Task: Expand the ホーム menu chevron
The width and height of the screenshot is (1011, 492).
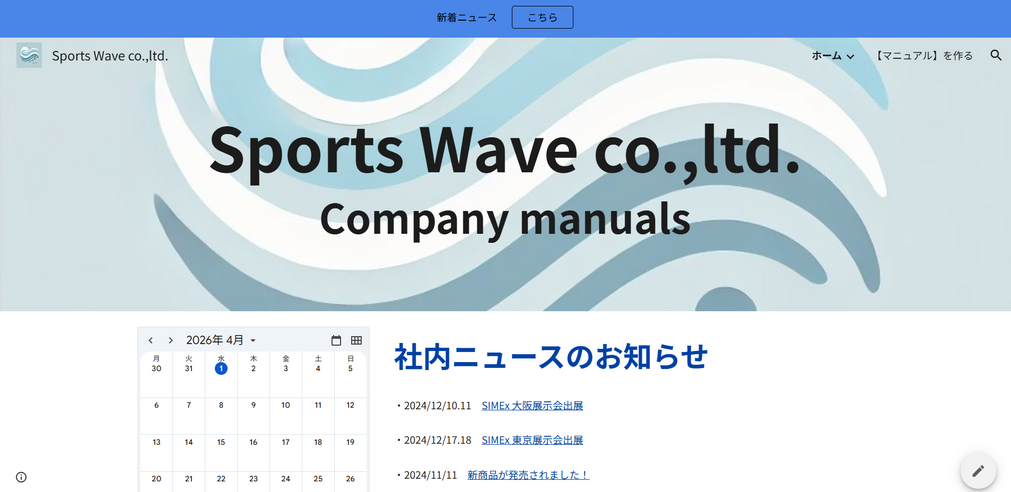Action: (850, 57)
